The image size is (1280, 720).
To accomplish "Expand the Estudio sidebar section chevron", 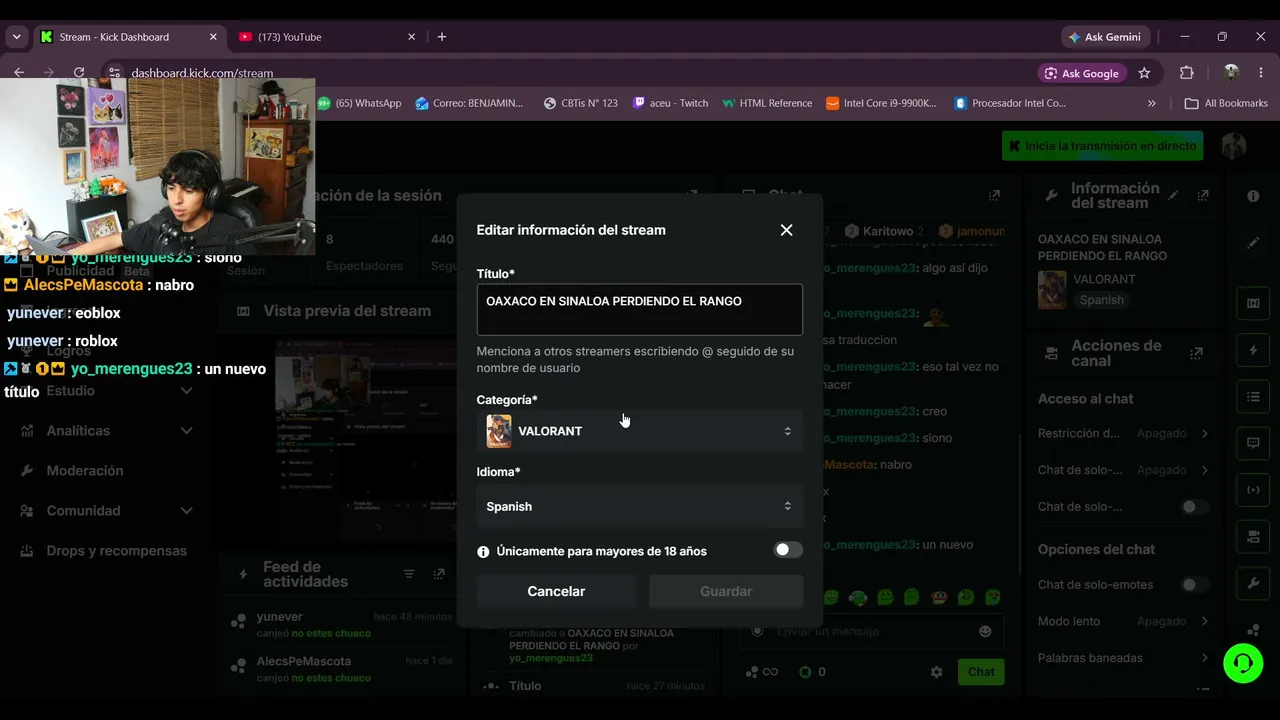I will (186, 391).
